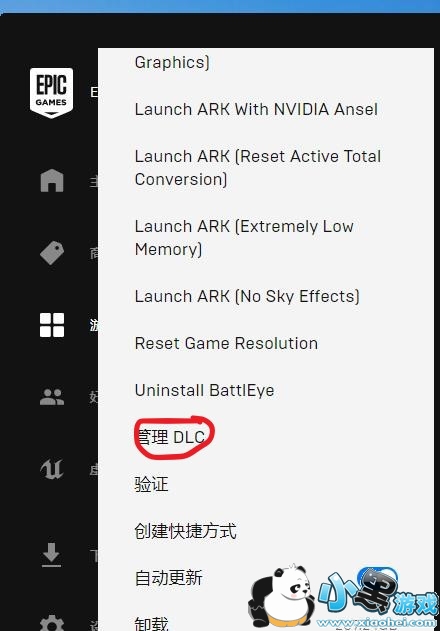This screenshot has height=631, width=440.
Task: Open Settings using the gear icon
Action: pos(52,623)
